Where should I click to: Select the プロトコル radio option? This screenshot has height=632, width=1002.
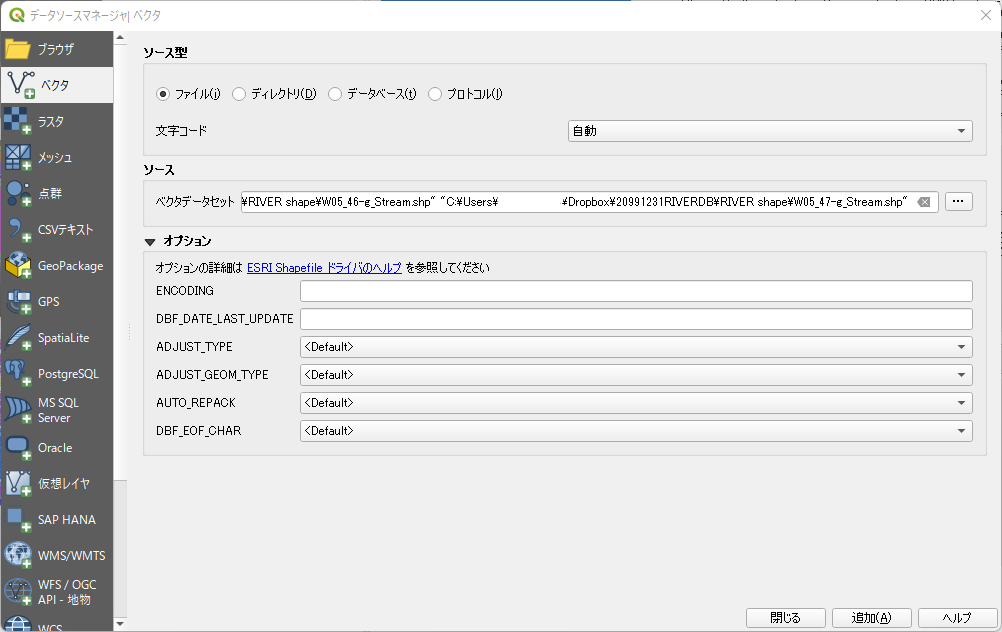[x=435, y=94]
